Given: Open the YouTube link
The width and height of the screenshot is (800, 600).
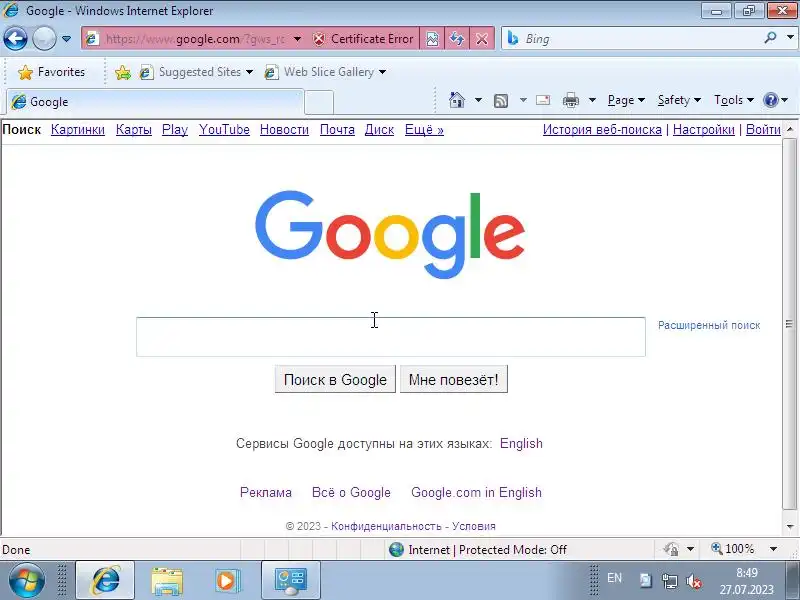Looking at the screenshot, I should click(x=224, y=130).
